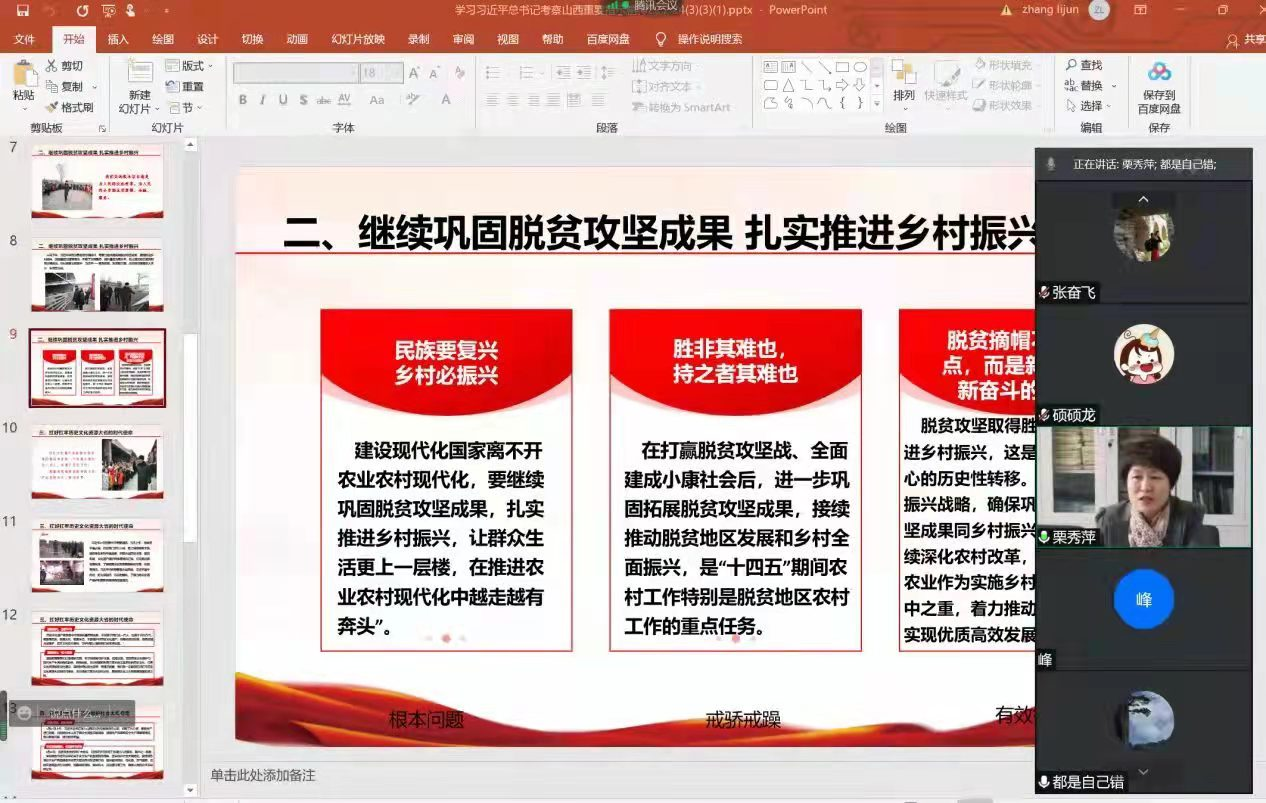Viewport: 1266px width, 803px height.
Task: Open the Layout (版式) dropdown
Action: coord(188,66)
